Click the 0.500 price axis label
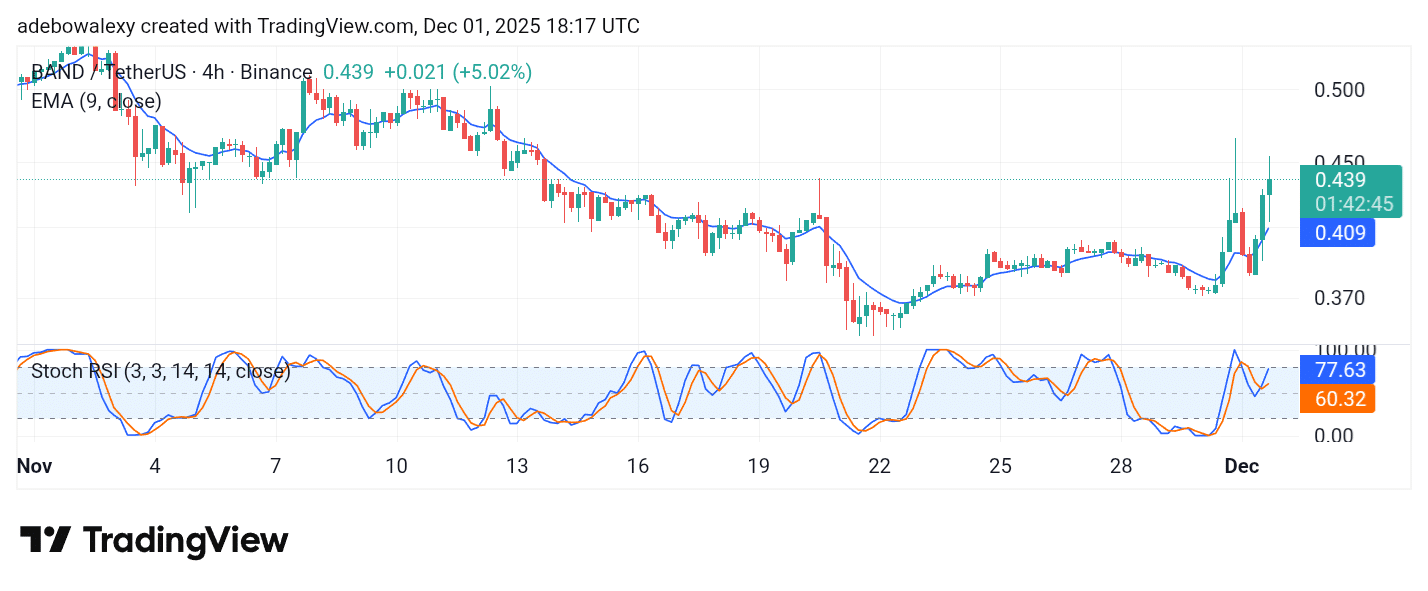Viewport: 1428px width, 591px height. [x=1340, y=90]
